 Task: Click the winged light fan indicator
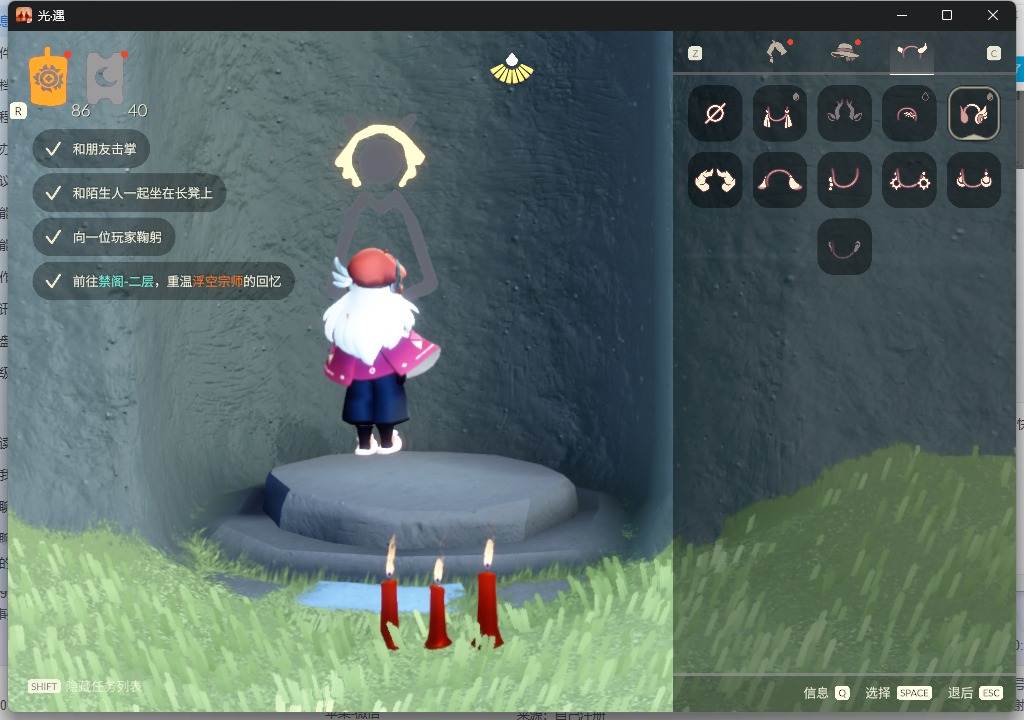[512, 69]
